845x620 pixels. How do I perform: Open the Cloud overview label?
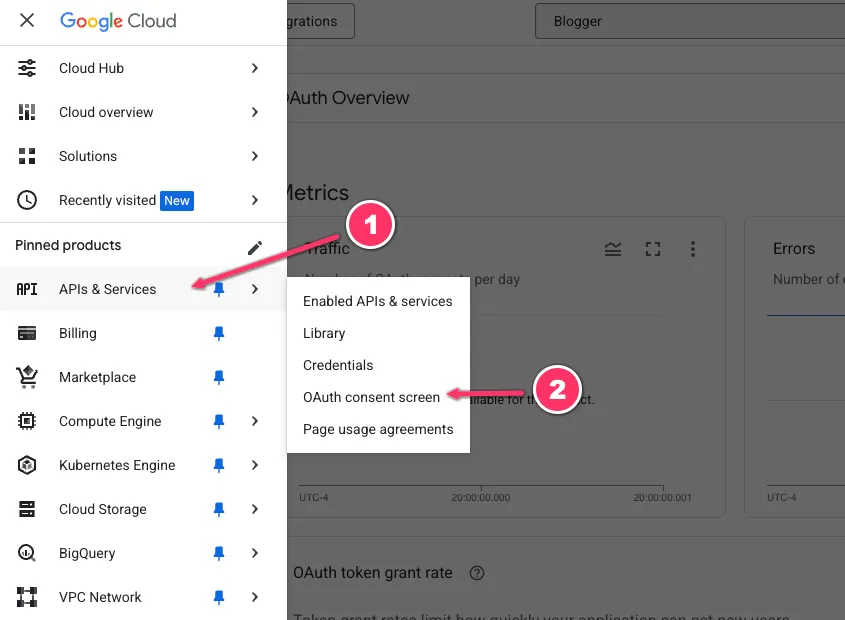(106, 112)
